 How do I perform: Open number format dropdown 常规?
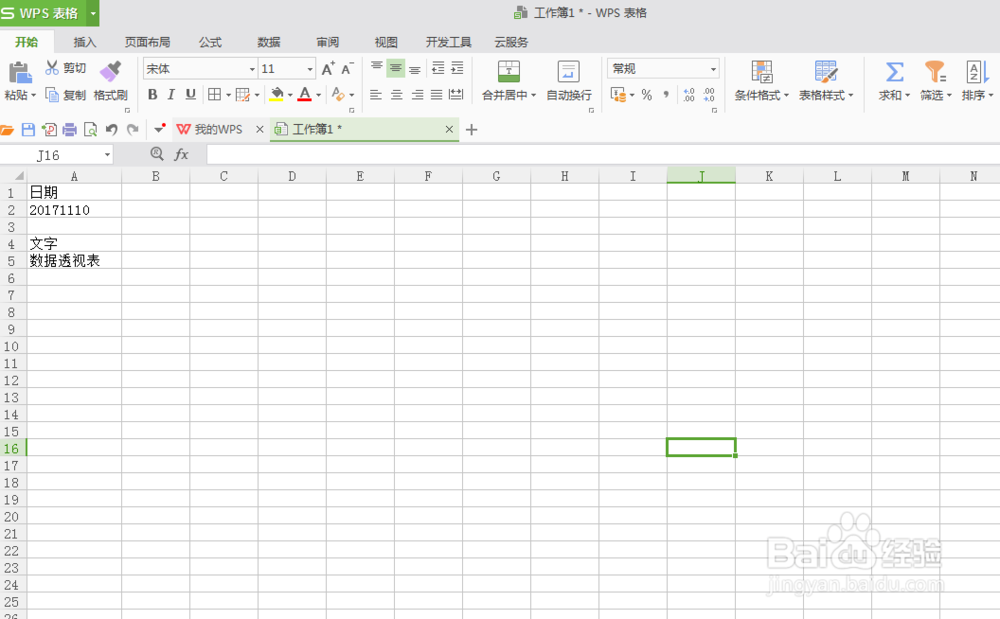click(x=713, y=69)
